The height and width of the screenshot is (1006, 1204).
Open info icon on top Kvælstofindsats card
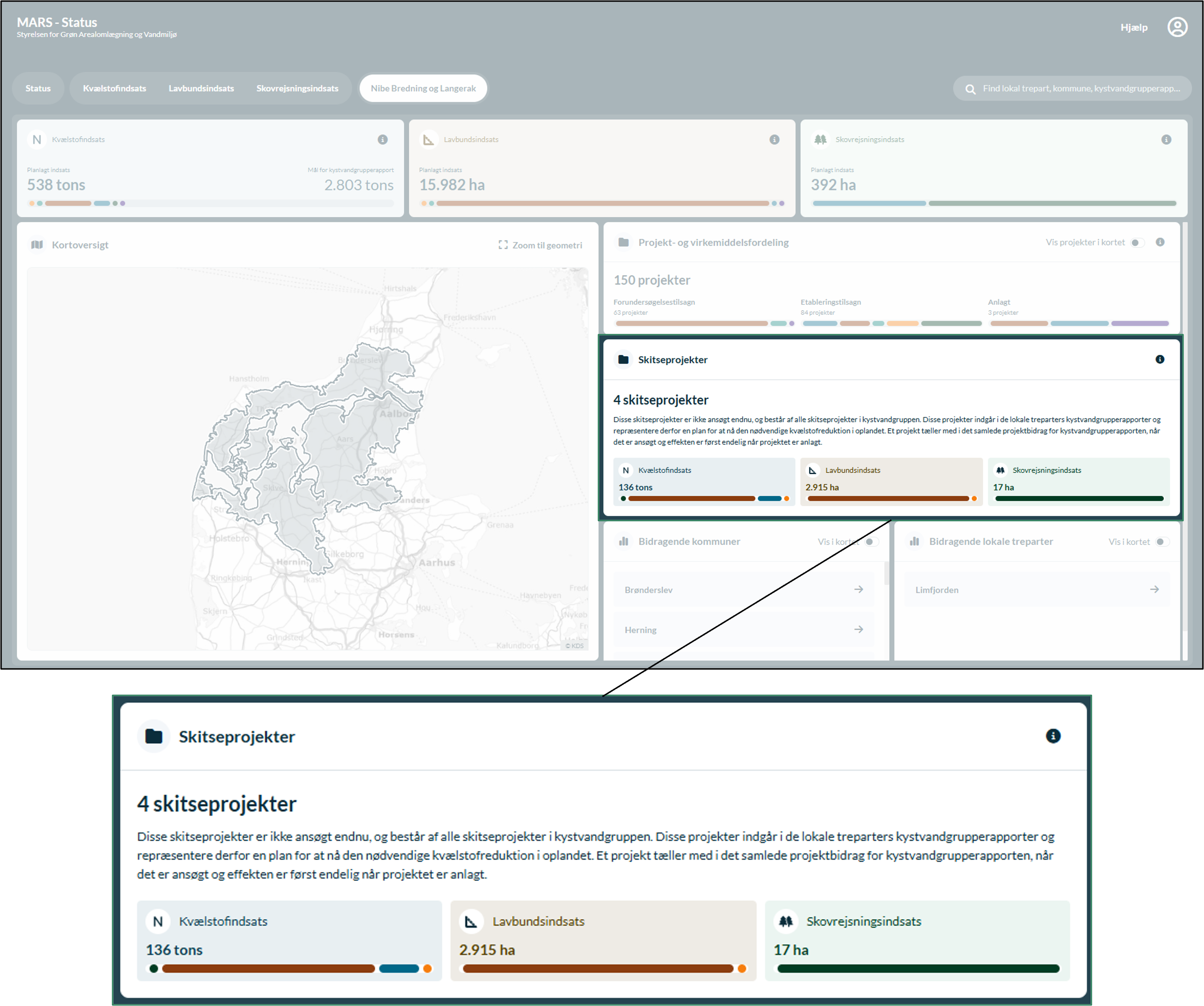tap(383, 139)
